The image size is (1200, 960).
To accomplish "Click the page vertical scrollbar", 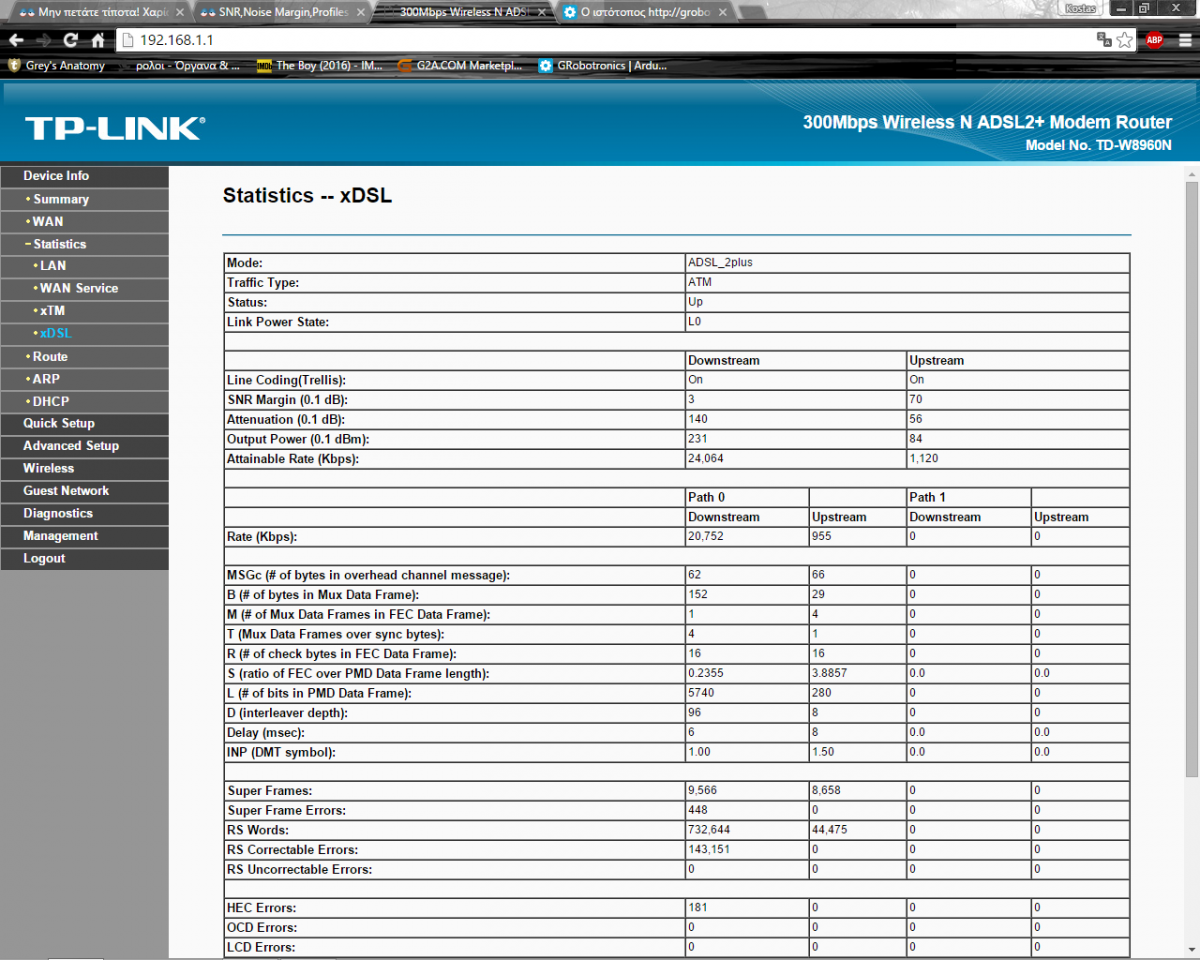I will (x=1191, y=479).
